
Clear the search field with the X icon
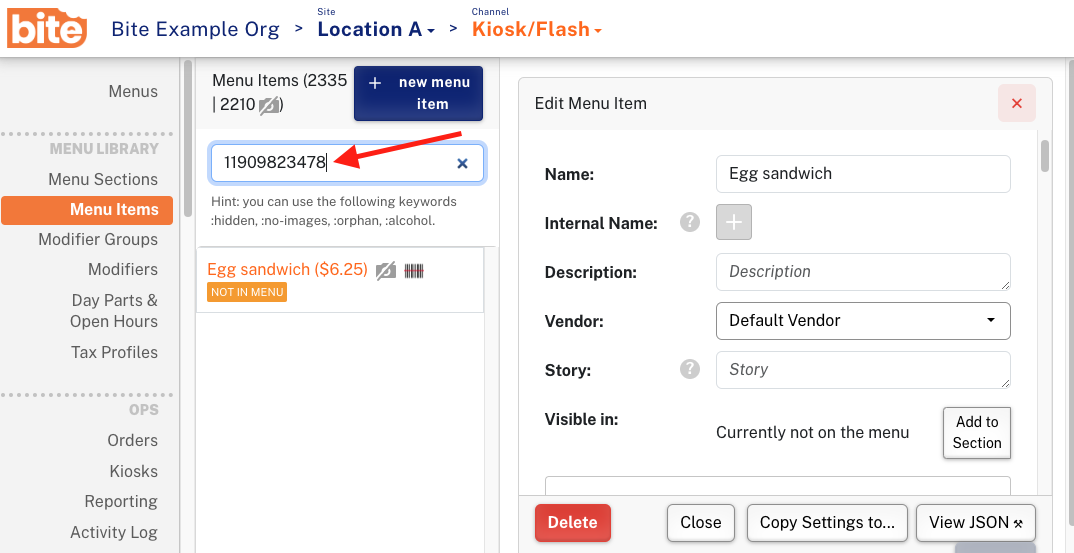click(x=462, y=163)
